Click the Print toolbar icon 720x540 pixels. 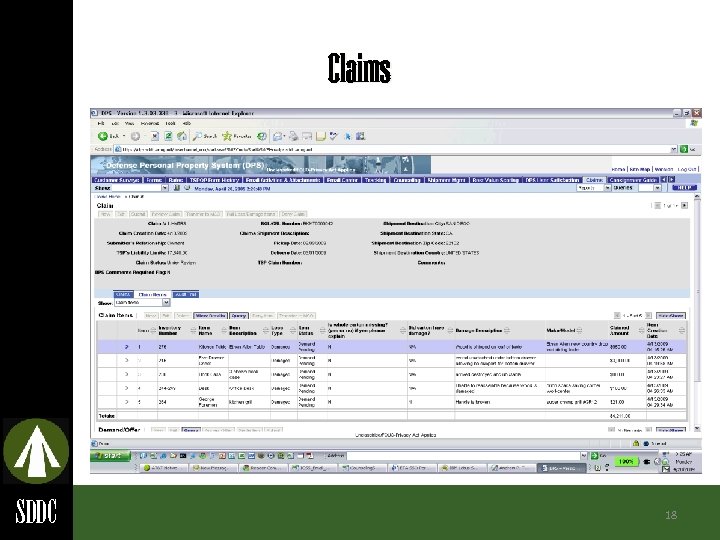click(293, 136)
